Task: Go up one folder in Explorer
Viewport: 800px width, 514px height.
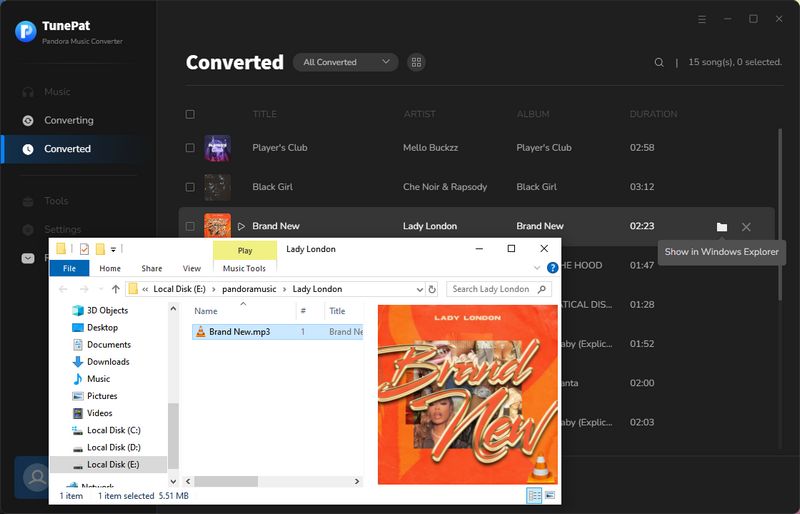Action: pyautogui.click(x=116, y=289)
